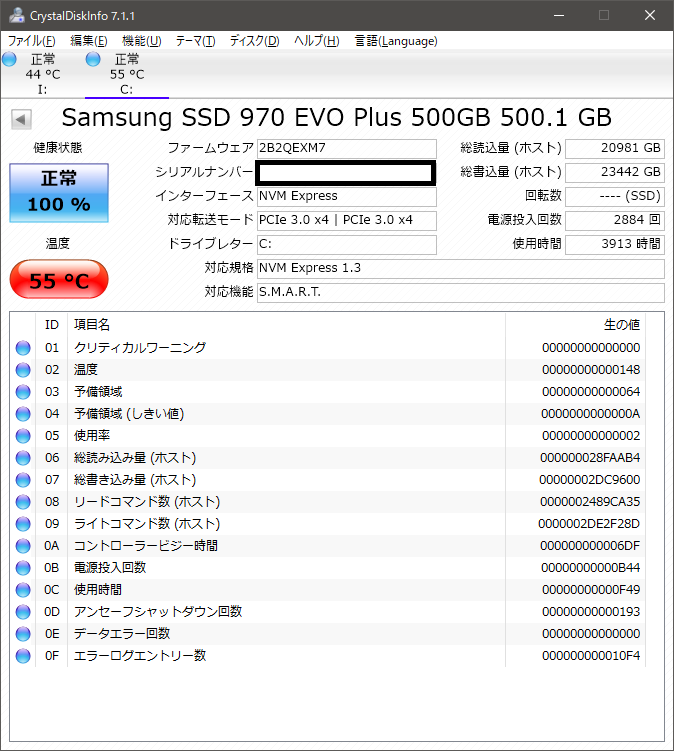Minimize the CrystalDiskInfo window
The width and height of the screenshot is (674, 751).
(559, 15)
